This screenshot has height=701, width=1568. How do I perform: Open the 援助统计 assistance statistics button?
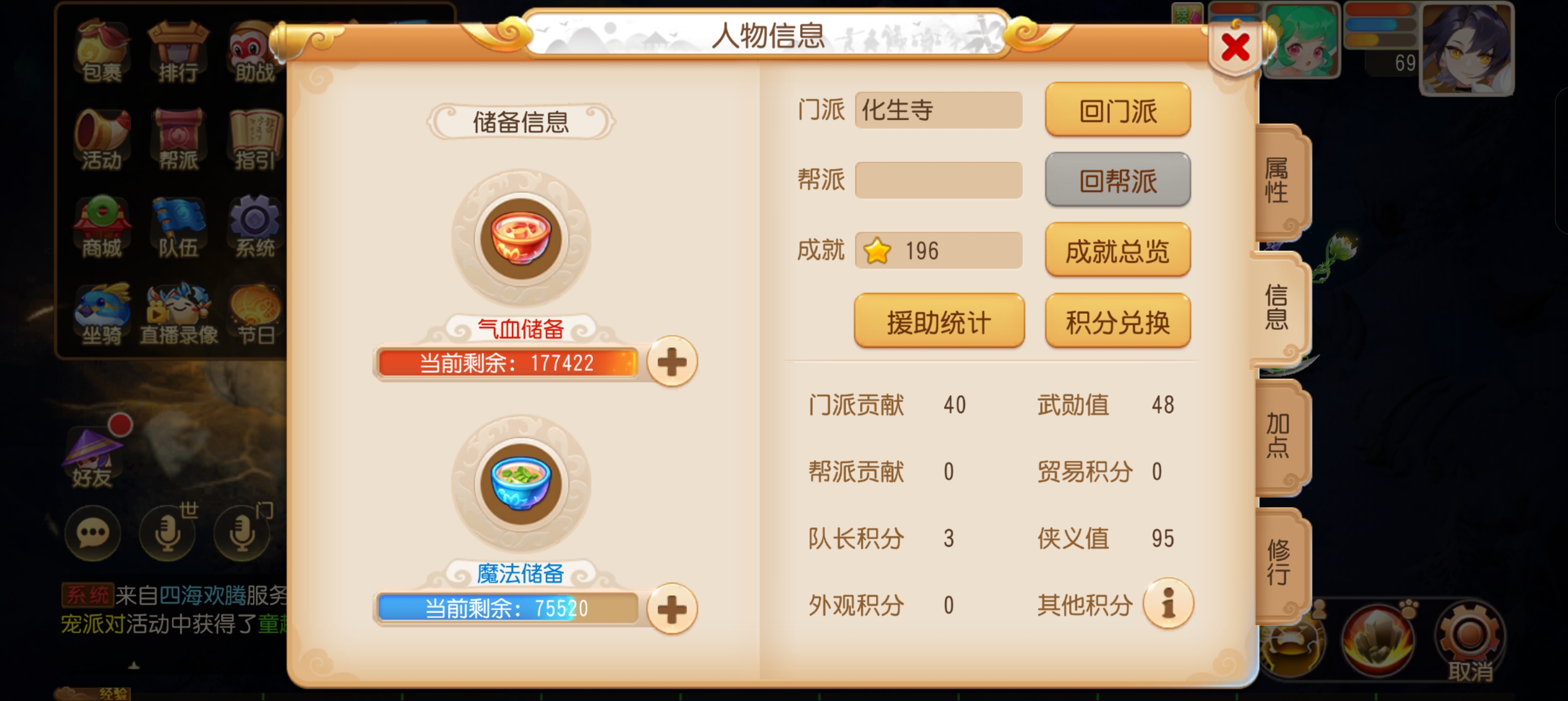[x=939, y=321]
